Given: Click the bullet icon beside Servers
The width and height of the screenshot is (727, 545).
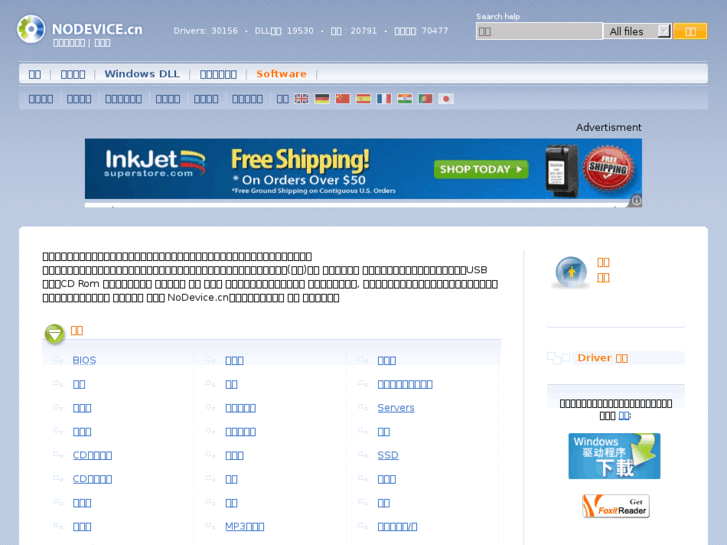Looking at the screenshot, I should (x=363, y=407).
